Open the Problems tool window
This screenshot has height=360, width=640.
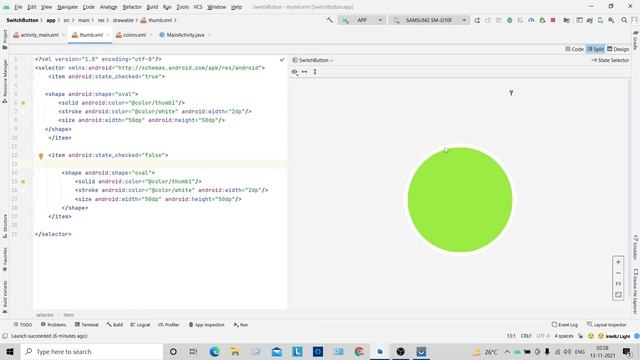tap(53, 324)
